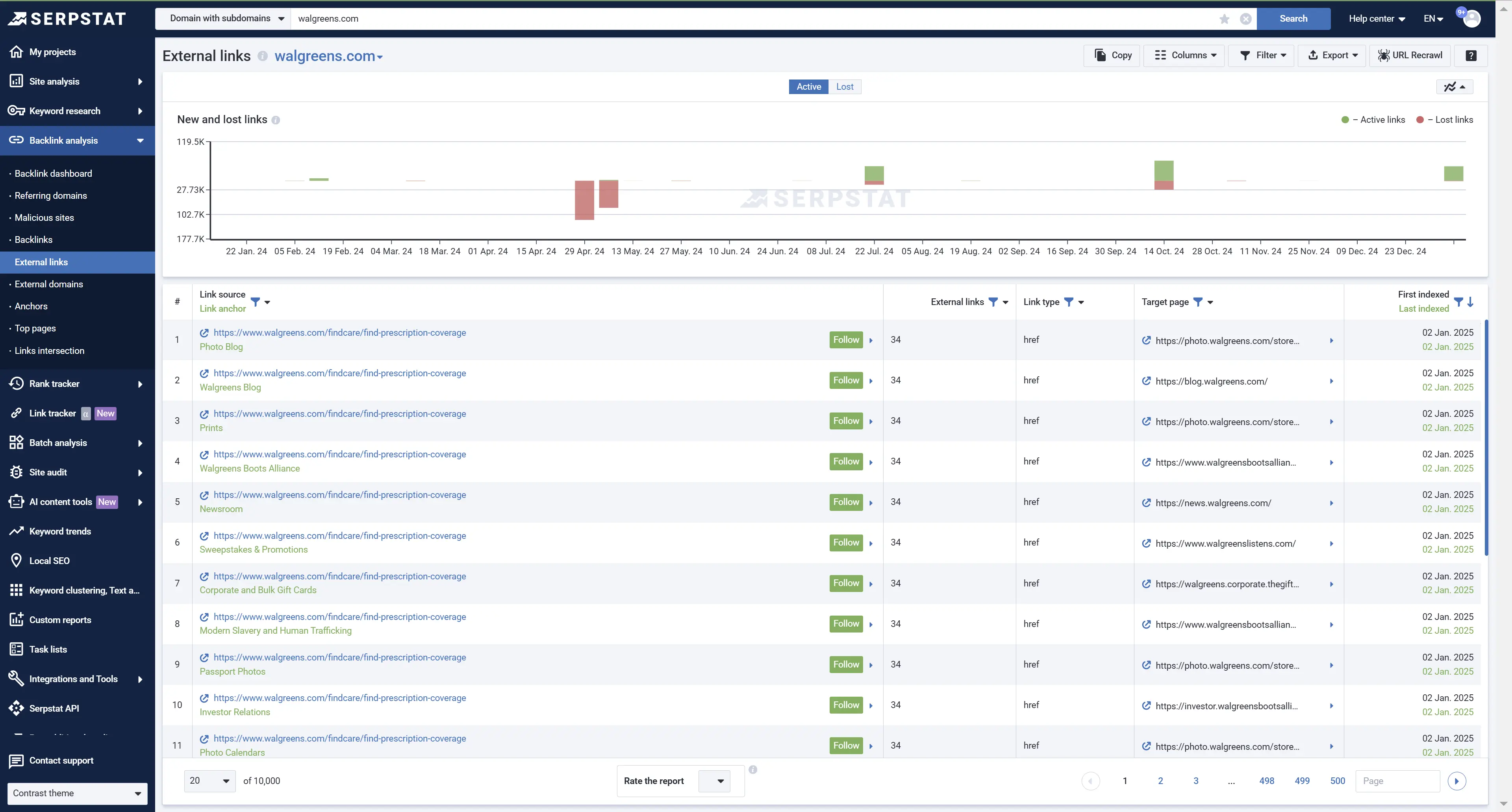Image resolution: width=1512 pixels, height=812 pixels.
Task: Click the Copy button
Action: coord(1112,55)
